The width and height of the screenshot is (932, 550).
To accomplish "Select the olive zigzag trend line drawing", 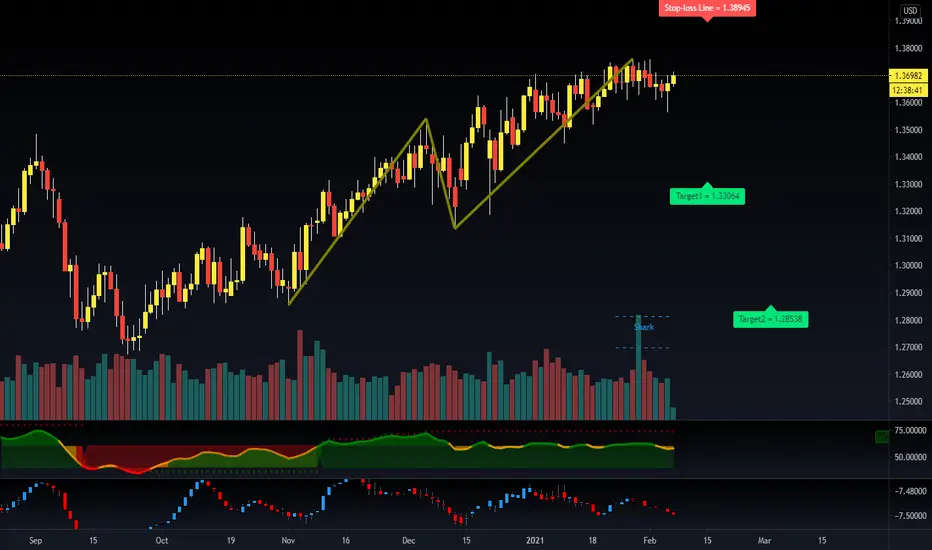I will coord(455,227).
